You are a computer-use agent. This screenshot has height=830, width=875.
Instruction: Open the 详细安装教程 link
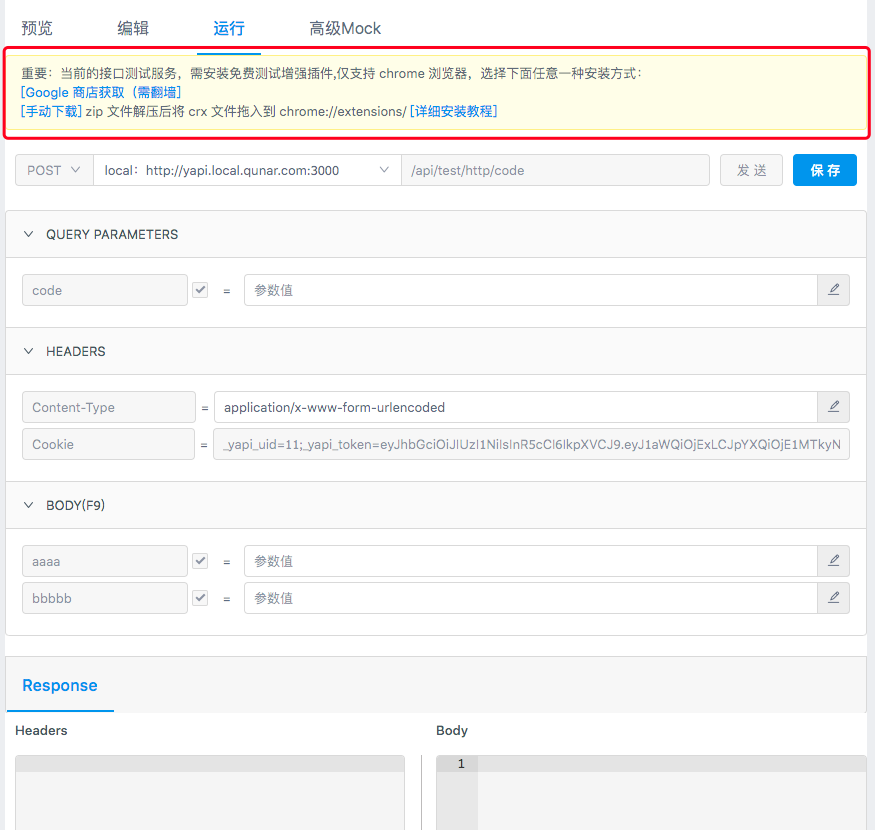pos(453,111)
